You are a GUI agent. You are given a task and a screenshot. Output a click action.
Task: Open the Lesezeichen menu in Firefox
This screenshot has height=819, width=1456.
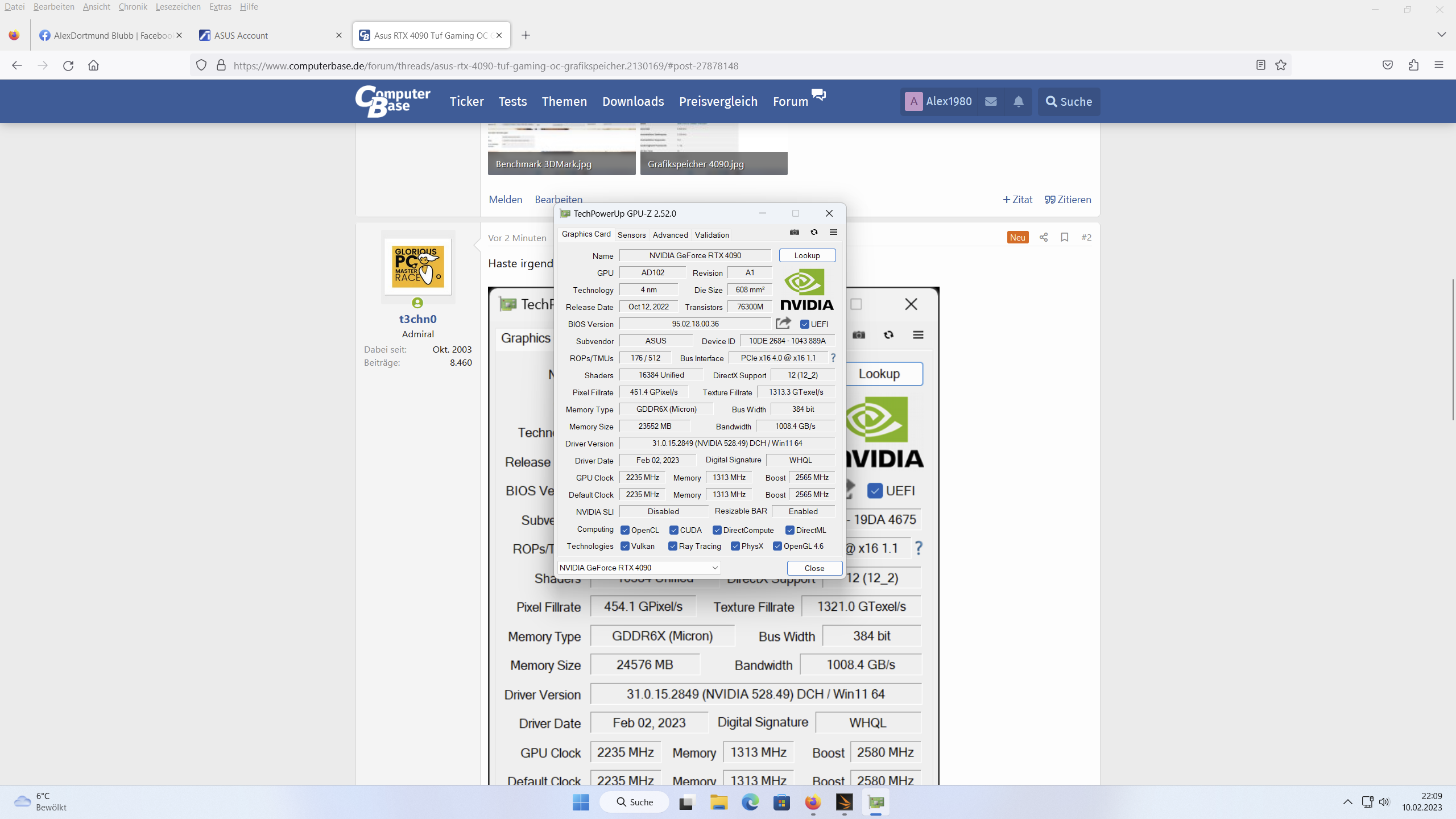(x=177, y=7)
